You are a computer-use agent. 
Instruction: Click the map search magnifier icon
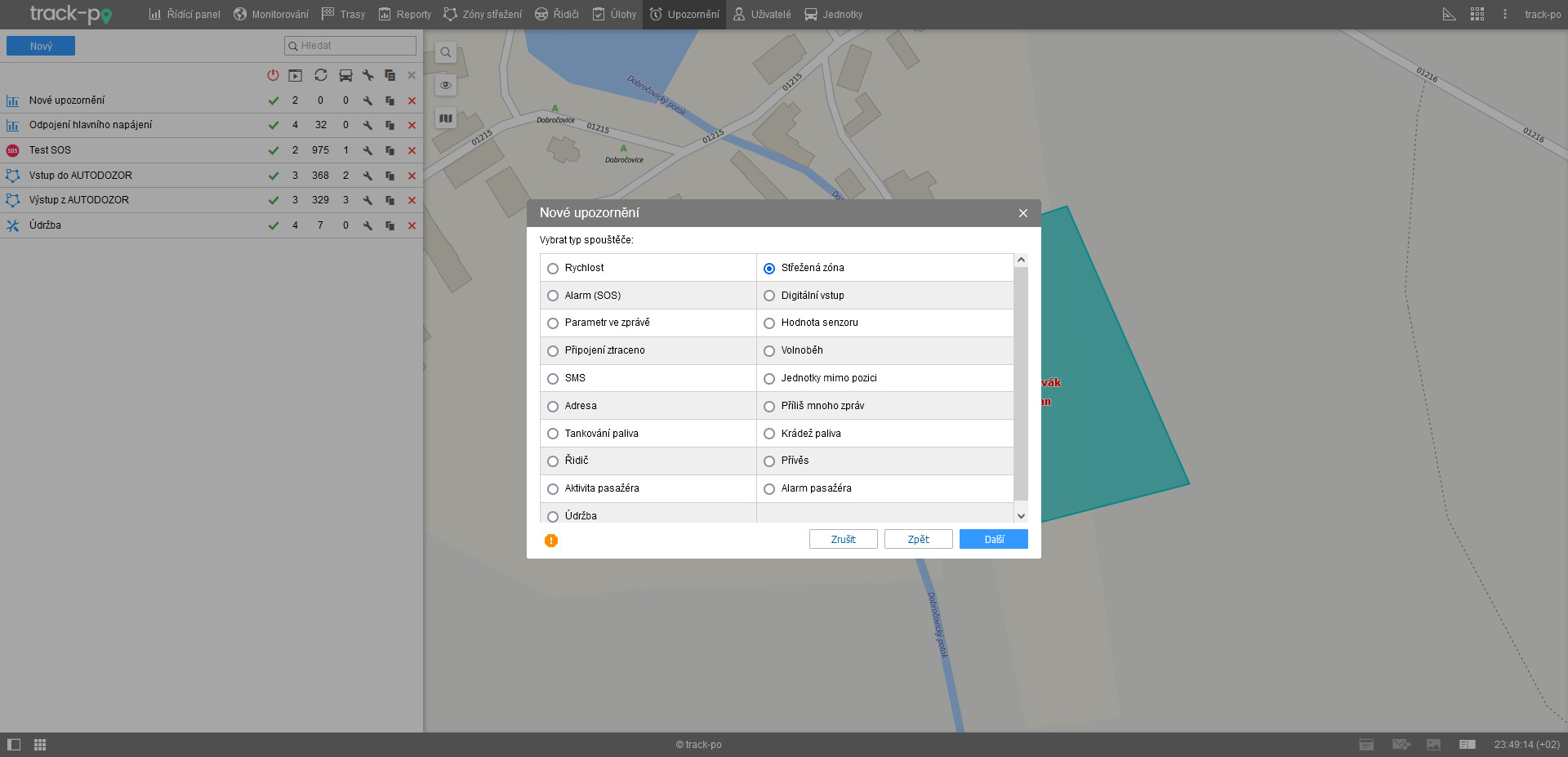(446, 53)
